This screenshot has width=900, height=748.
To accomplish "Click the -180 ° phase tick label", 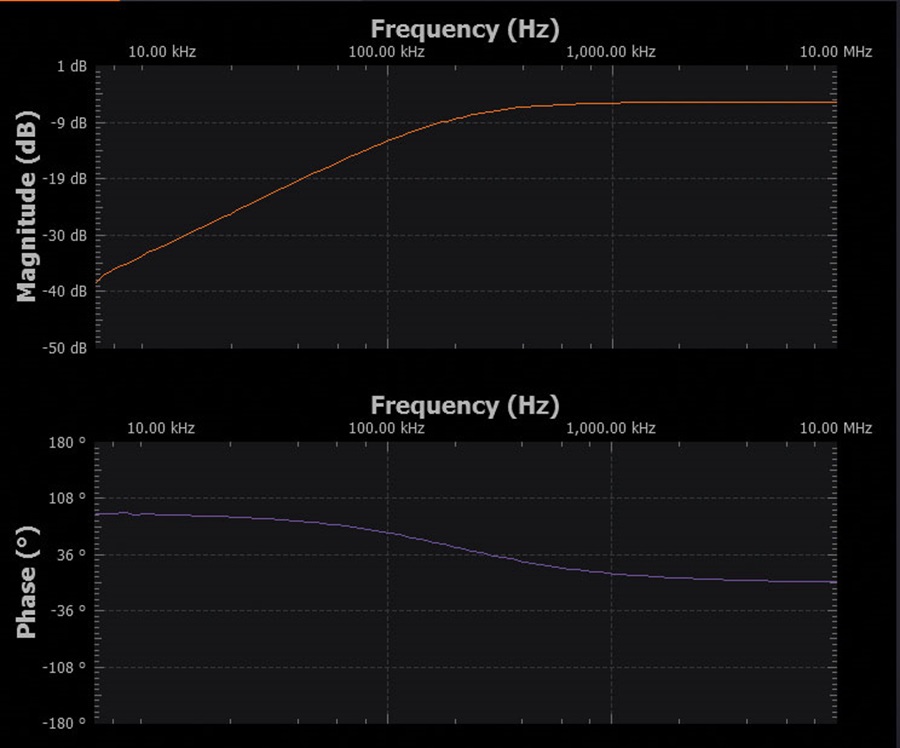I will [64, 723].
